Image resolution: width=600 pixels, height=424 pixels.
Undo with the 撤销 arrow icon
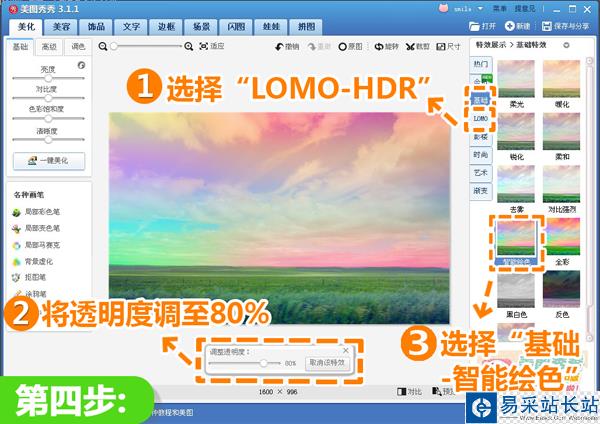coord(279,47)
